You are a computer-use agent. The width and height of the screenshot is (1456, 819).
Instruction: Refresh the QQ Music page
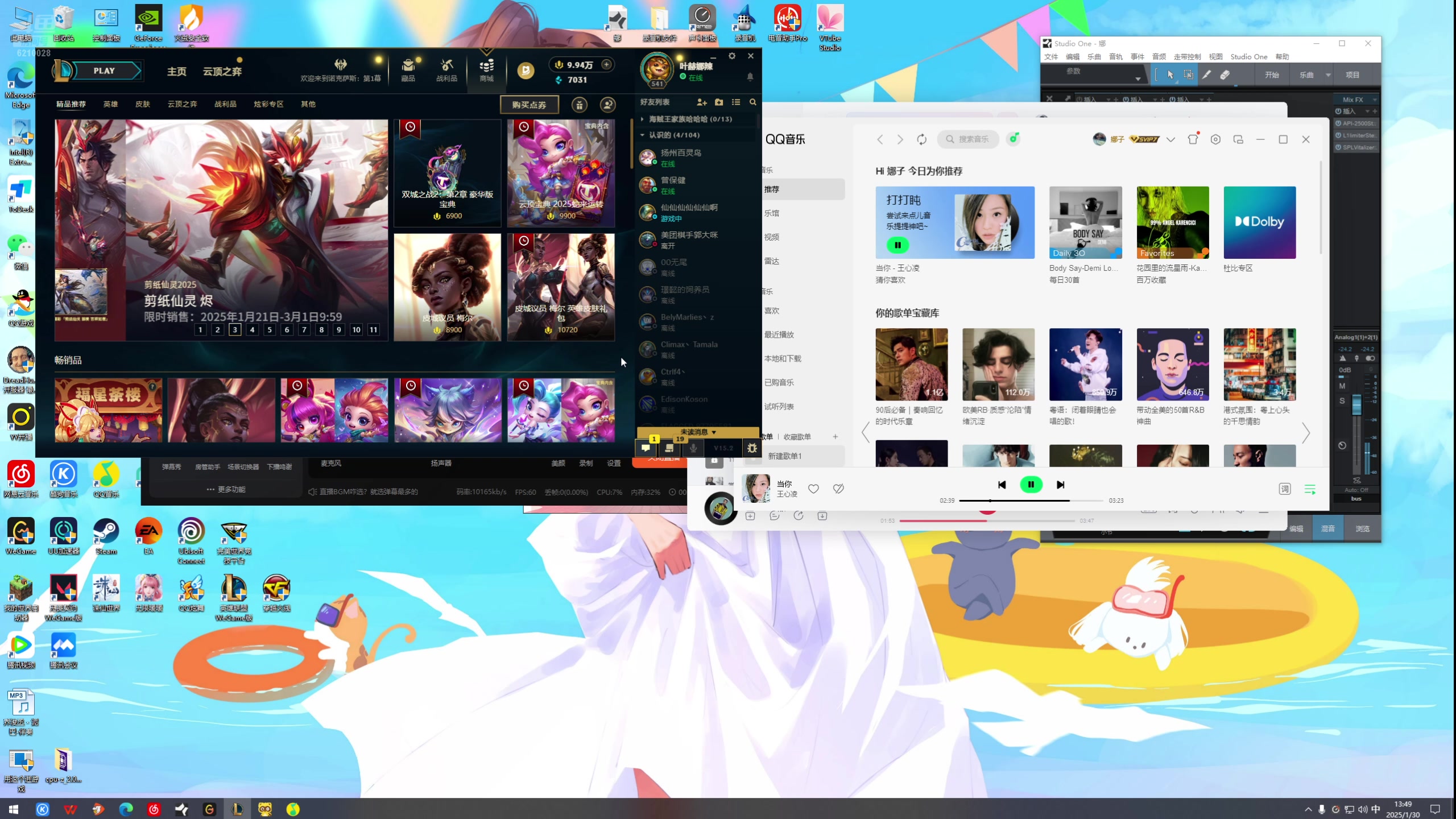pyautogui.click(x=922, y=139)
